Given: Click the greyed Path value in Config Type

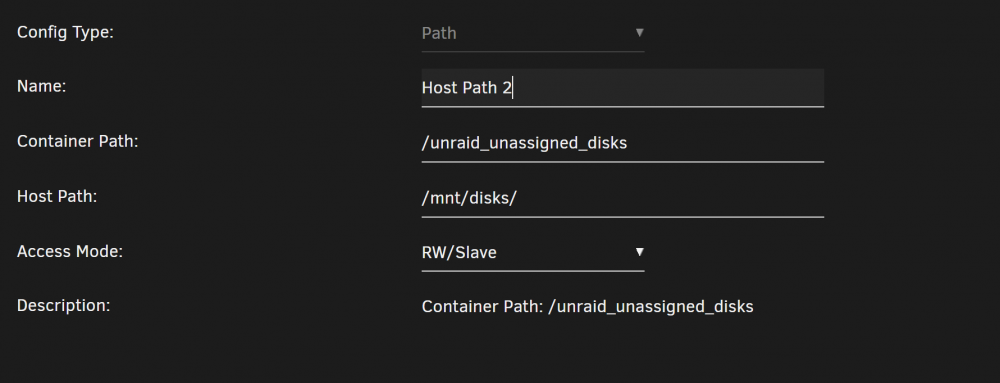Looking at the screenshot, I should coord(439,33).
